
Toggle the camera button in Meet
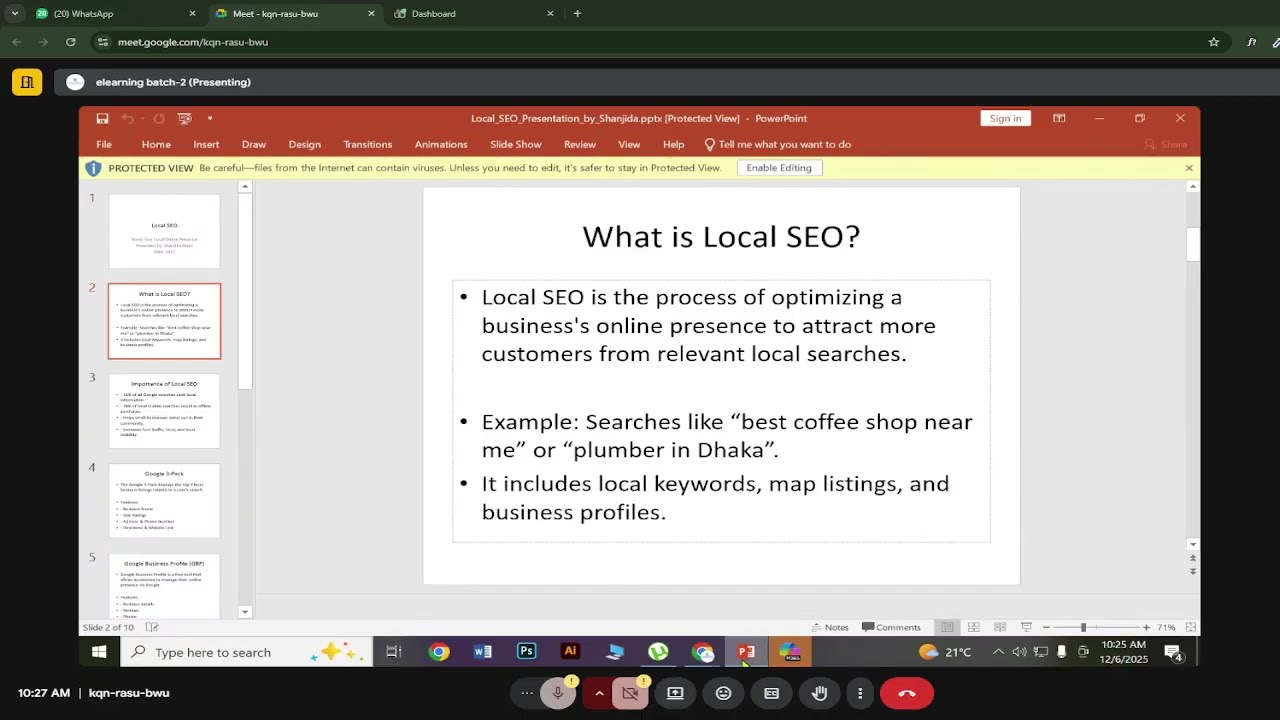[630, 693]
